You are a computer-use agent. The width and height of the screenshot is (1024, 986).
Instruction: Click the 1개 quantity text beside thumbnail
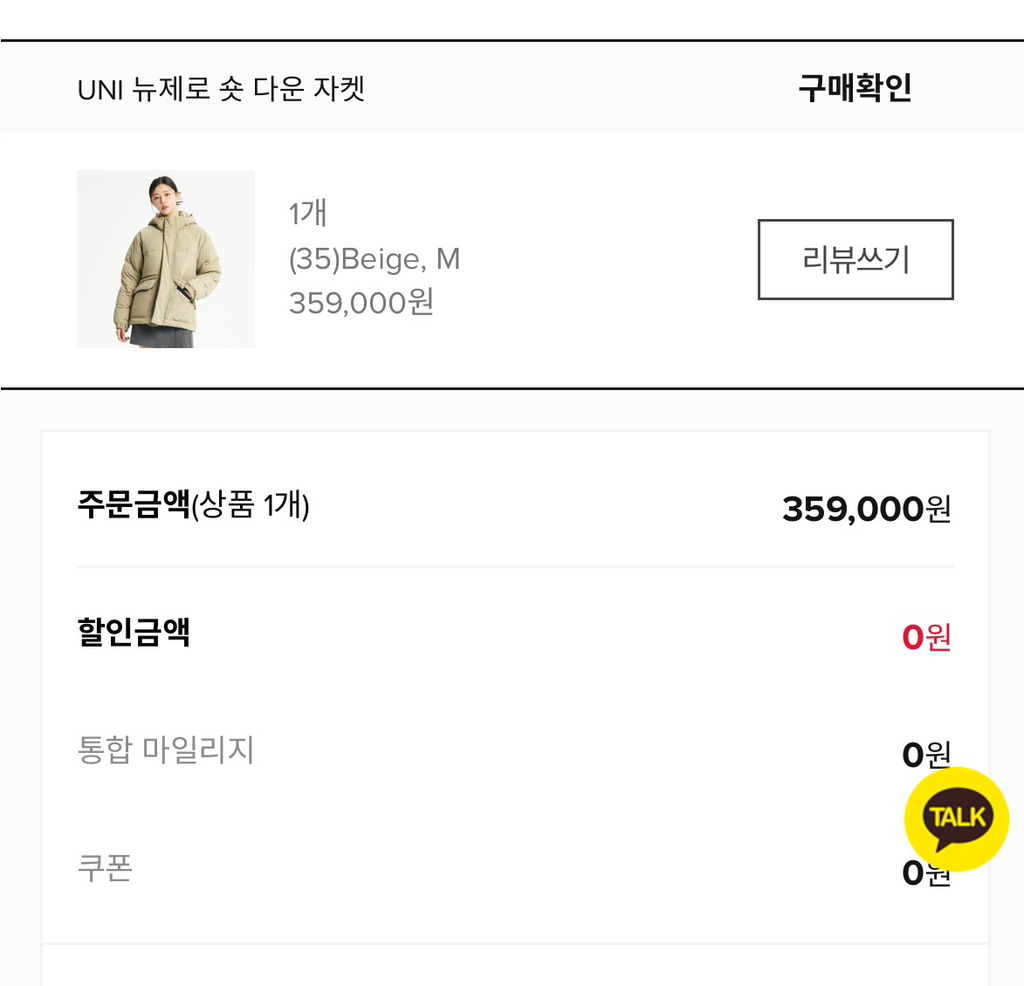click(x=308, y=214)
